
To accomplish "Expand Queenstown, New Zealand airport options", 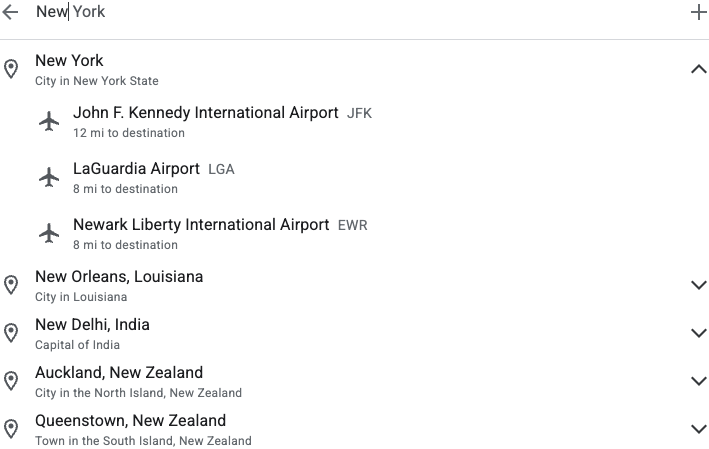I will (x=699, y=429).
